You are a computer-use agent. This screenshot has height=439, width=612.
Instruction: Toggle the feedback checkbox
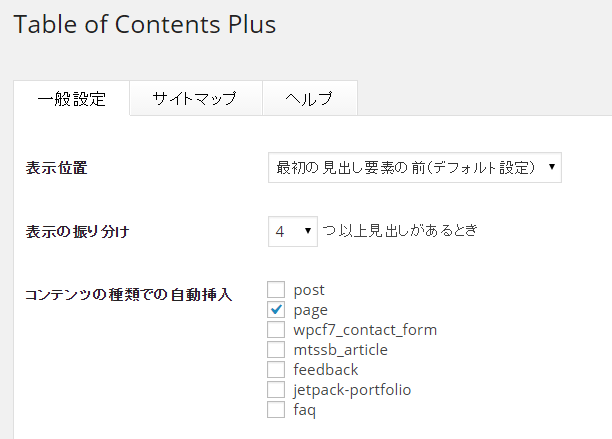click(x=277, y=370)
